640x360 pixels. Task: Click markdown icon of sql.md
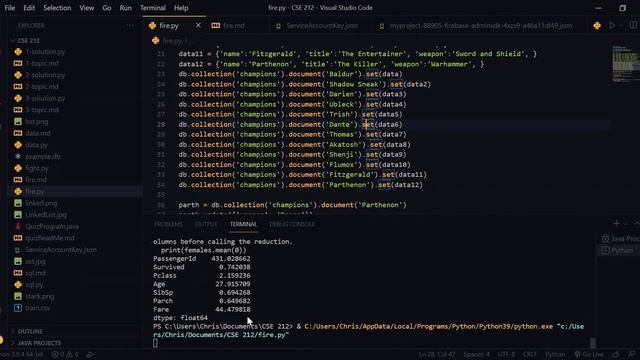[x=18, y=273]
